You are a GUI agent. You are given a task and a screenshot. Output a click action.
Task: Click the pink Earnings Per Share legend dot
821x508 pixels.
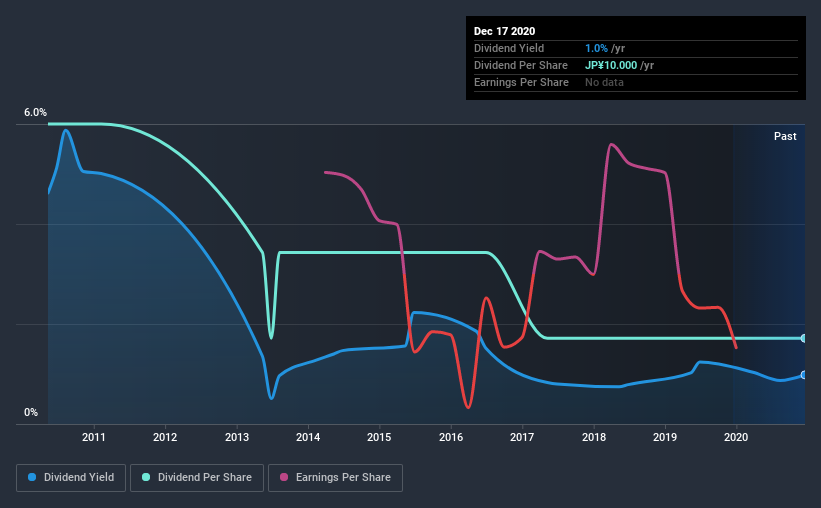click(284, 477)
